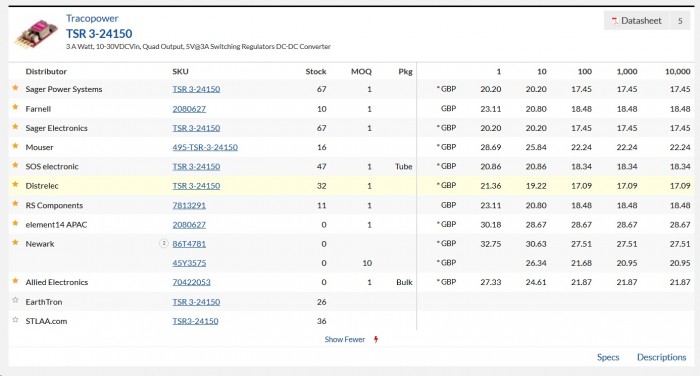This screenshot has height=376, width=700.
Task: Open the Datasheet button
Action: (637, 21)
